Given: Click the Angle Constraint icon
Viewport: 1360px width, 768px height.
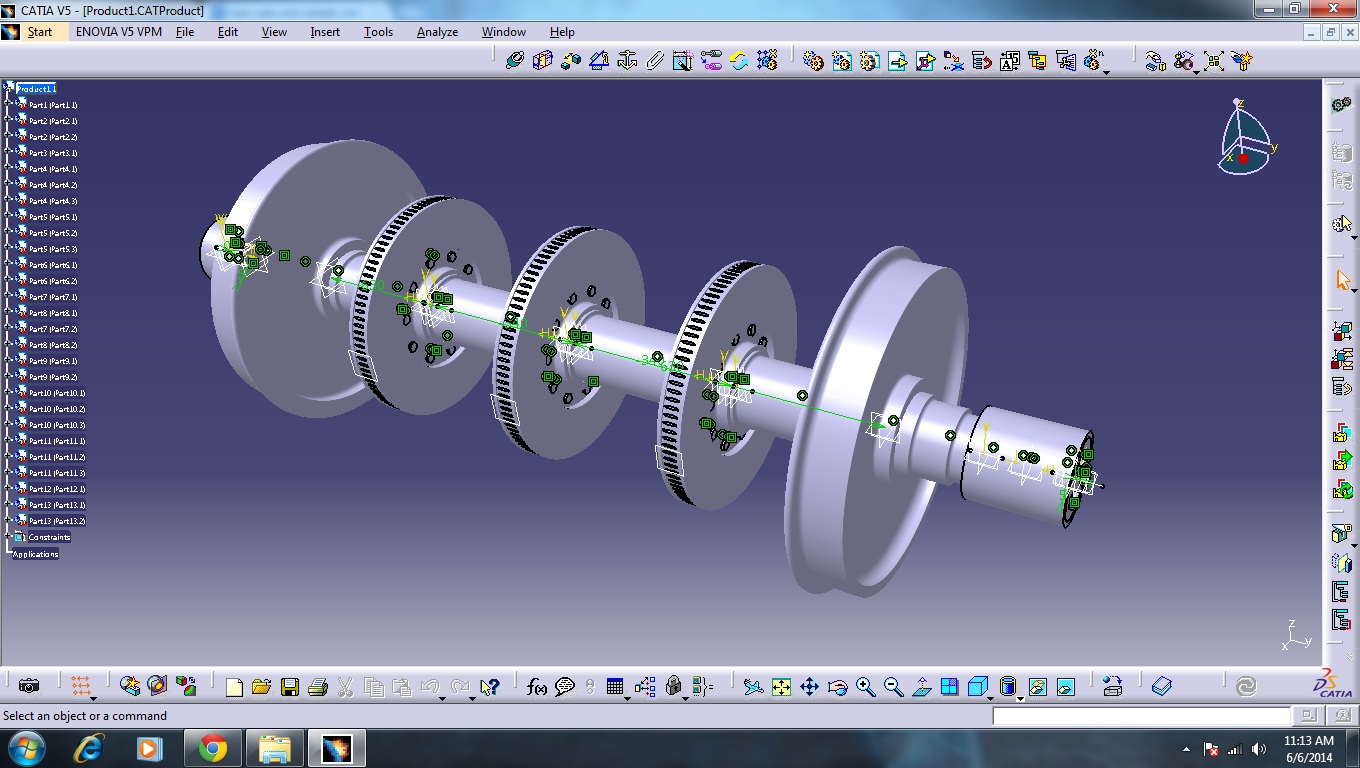Looking at the screenshot, I should 599,60.
